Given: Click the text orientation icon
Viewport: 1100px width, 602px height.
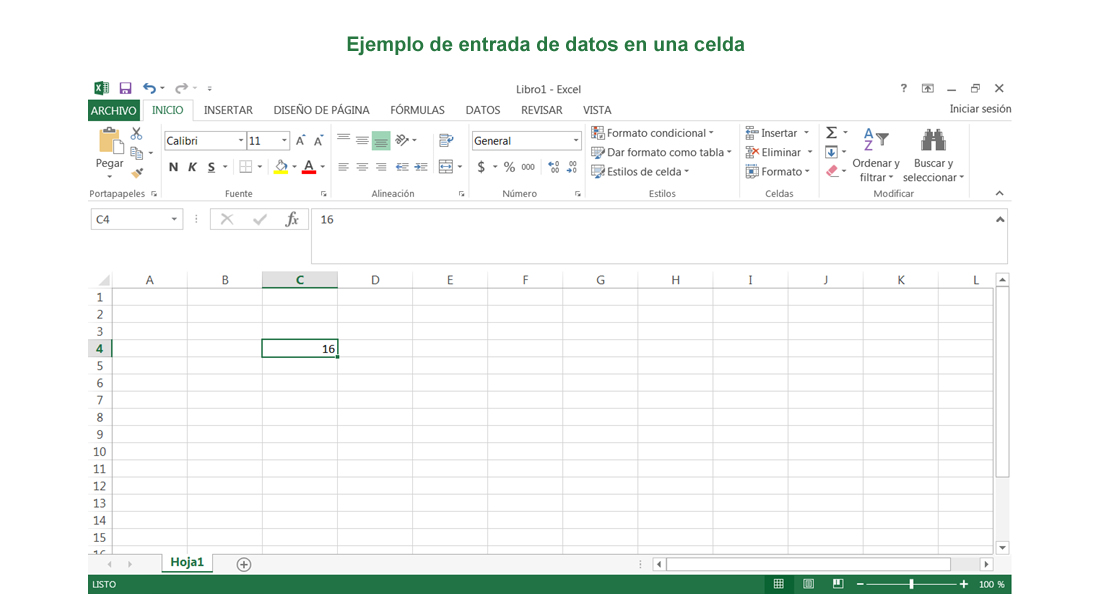Looking at the screenshot, I should [402, 140].
